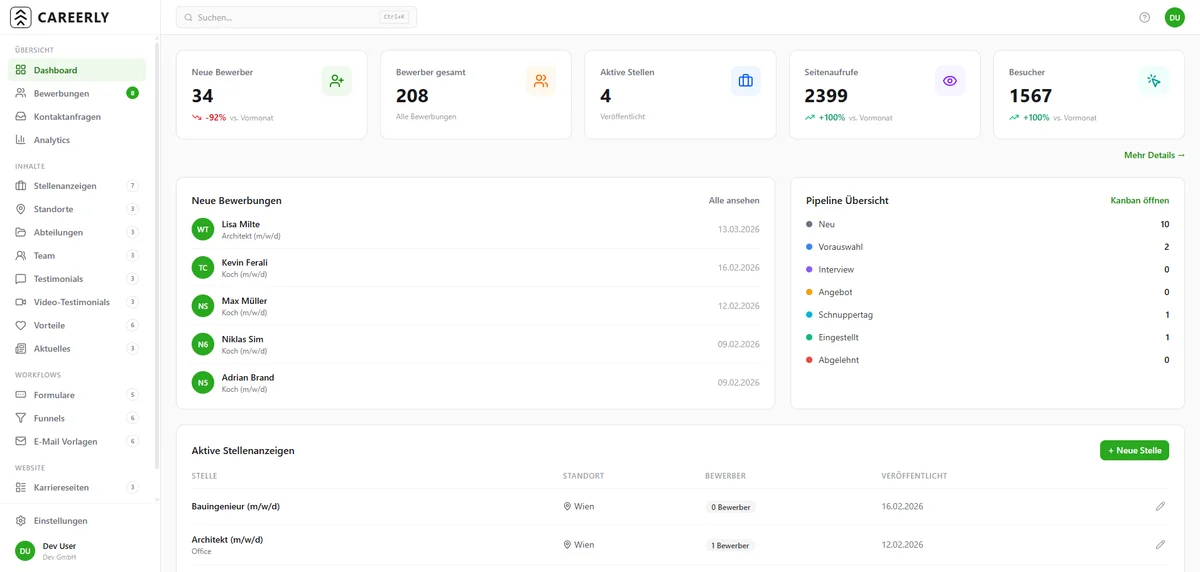Image resolution: width=1200 pixels, height=572 pixels.
Task: Click the Aktive Stellen briefcase icon
Action: [745, 81]
